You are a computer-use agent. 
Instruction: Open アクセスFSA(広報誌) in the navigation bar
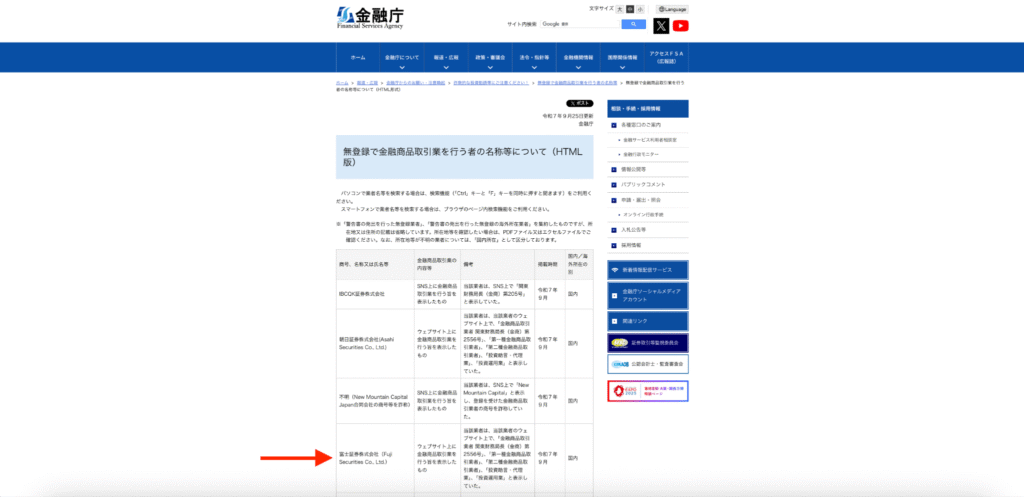(666, 57)
